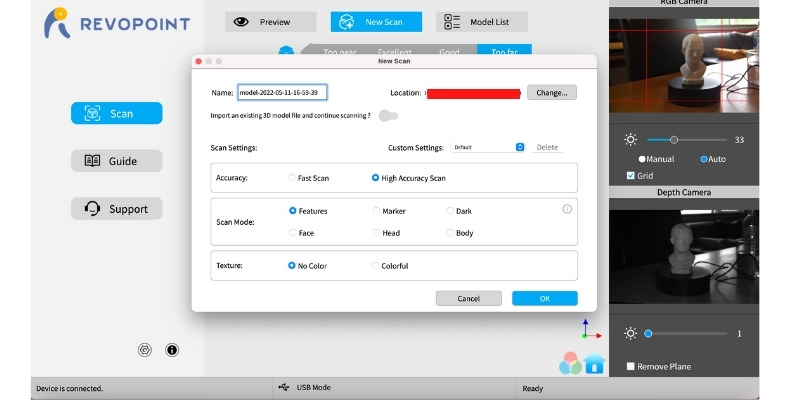Click the Scan Mode info icon
This screenshot has height=400, width=800.
(567, 209)
